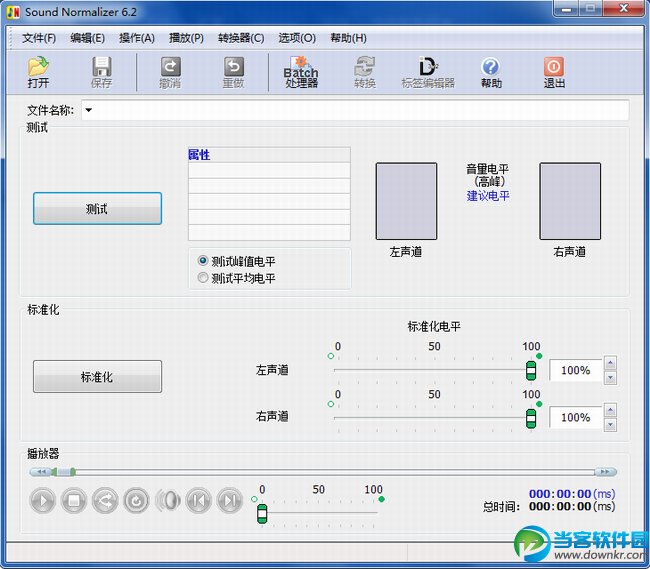Open the 文件(F) menu
This screenshot has height=569, width=650.
(x=39, y=38)
